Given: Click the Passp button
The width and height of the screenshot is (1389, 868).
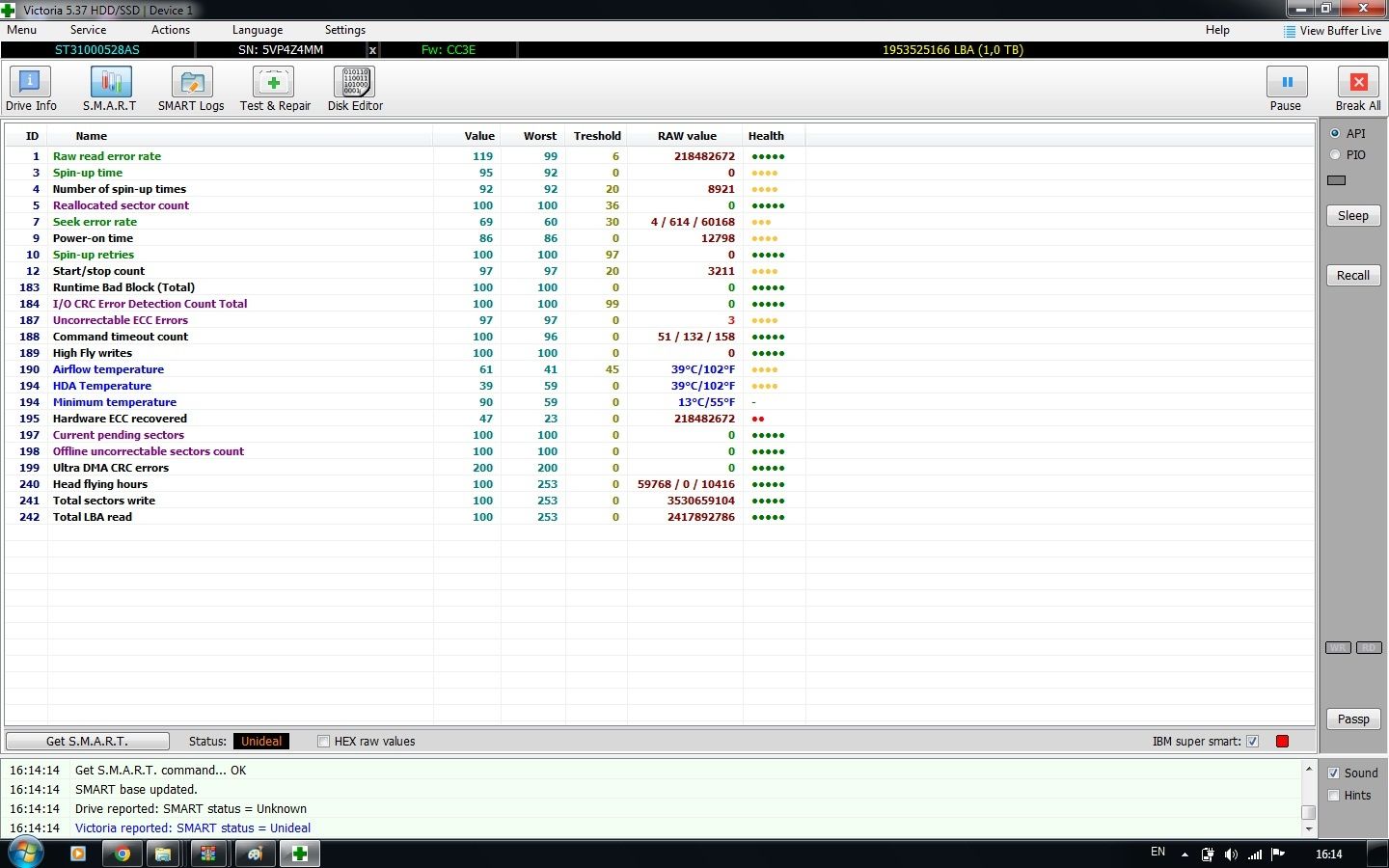Looking at the screenshot, I should pyautogui.click(x=1353, y=719).
